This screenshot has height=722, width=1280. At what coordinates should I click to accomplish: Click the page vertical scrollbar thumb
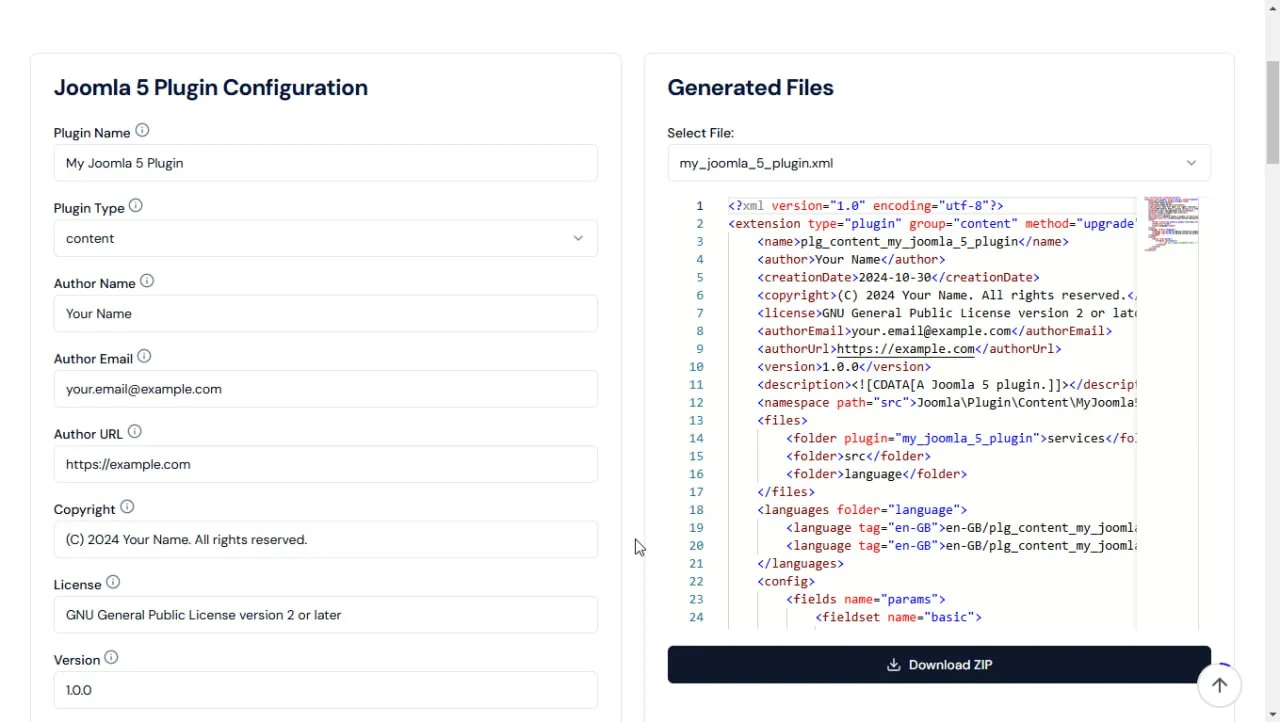point(1272,112)
